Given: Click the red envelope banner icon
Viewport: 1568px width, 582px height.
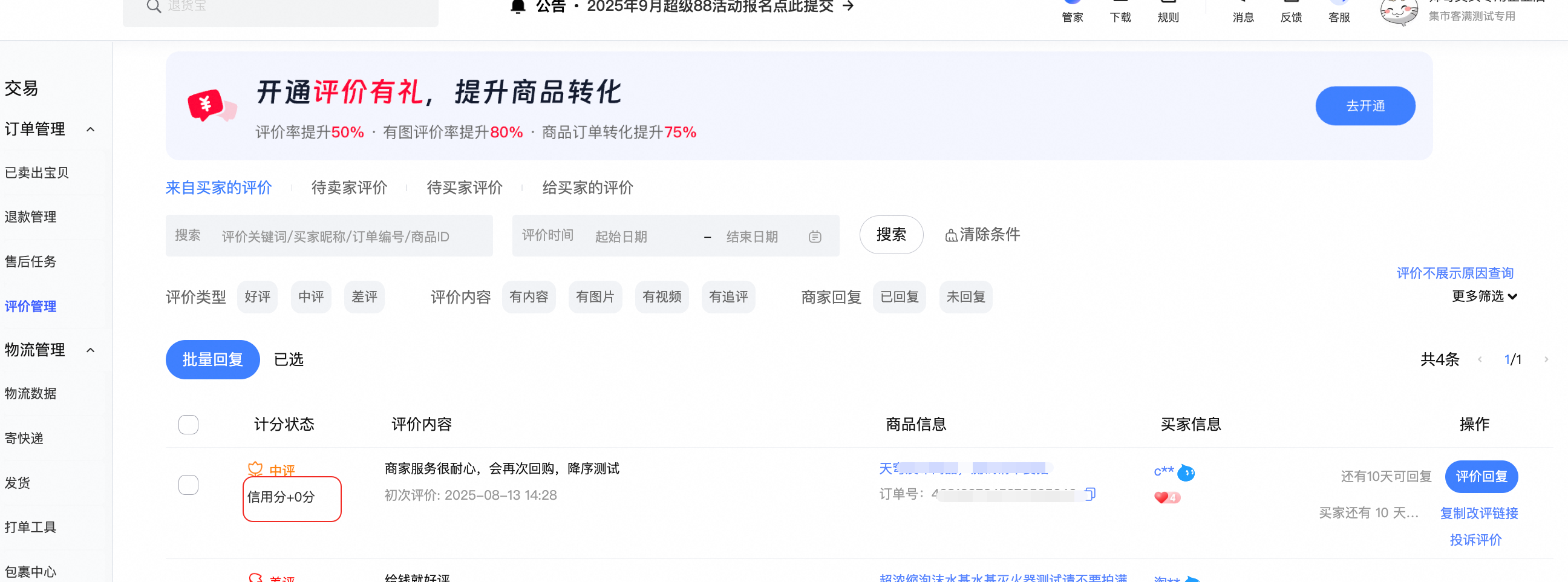Looking at the screenshot, I should 211,106.
